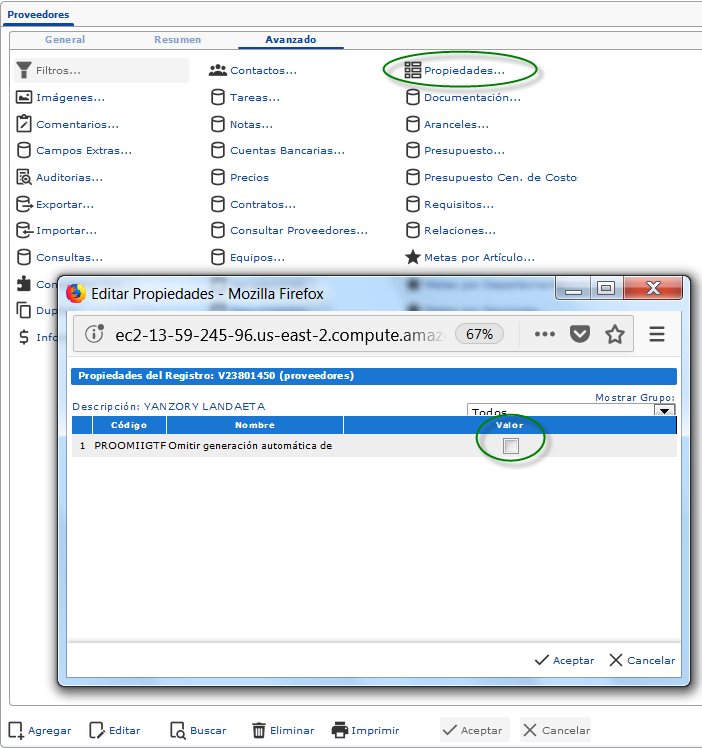Screen dimensions: 702x748
Task: Click the Editar pencil icon
Action: [x=97, y=730]
